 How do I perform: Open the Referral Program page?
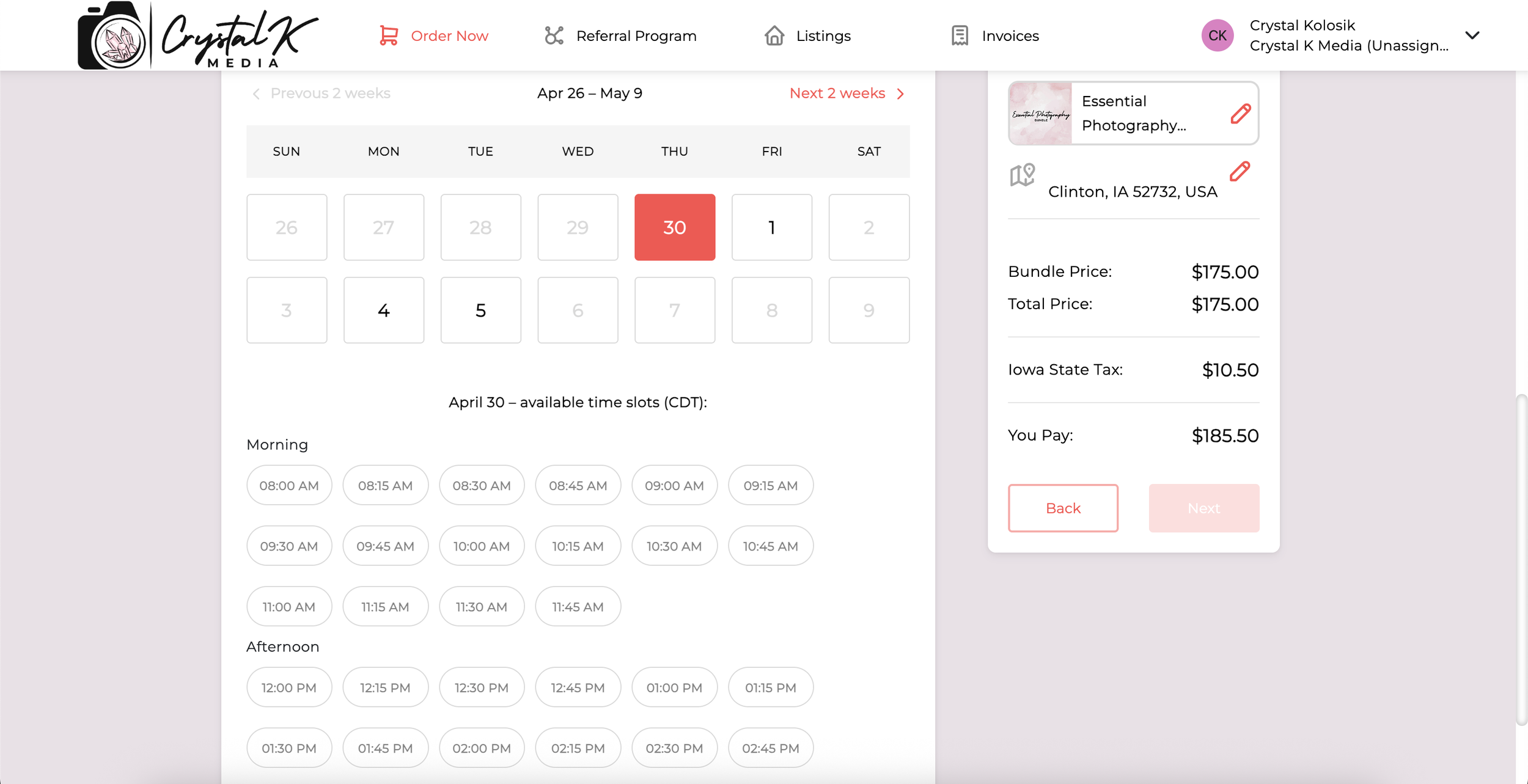point(636,36)
